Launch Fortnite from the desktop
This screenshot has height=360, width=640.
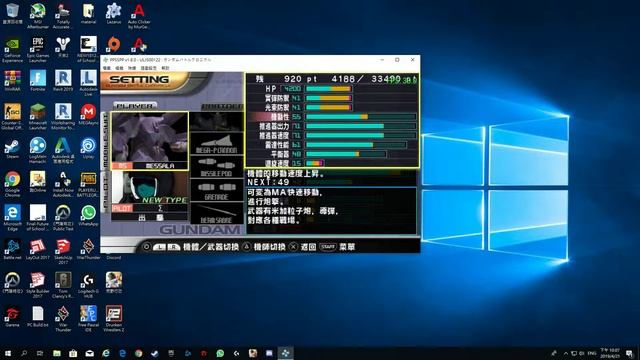click(38, 80)
